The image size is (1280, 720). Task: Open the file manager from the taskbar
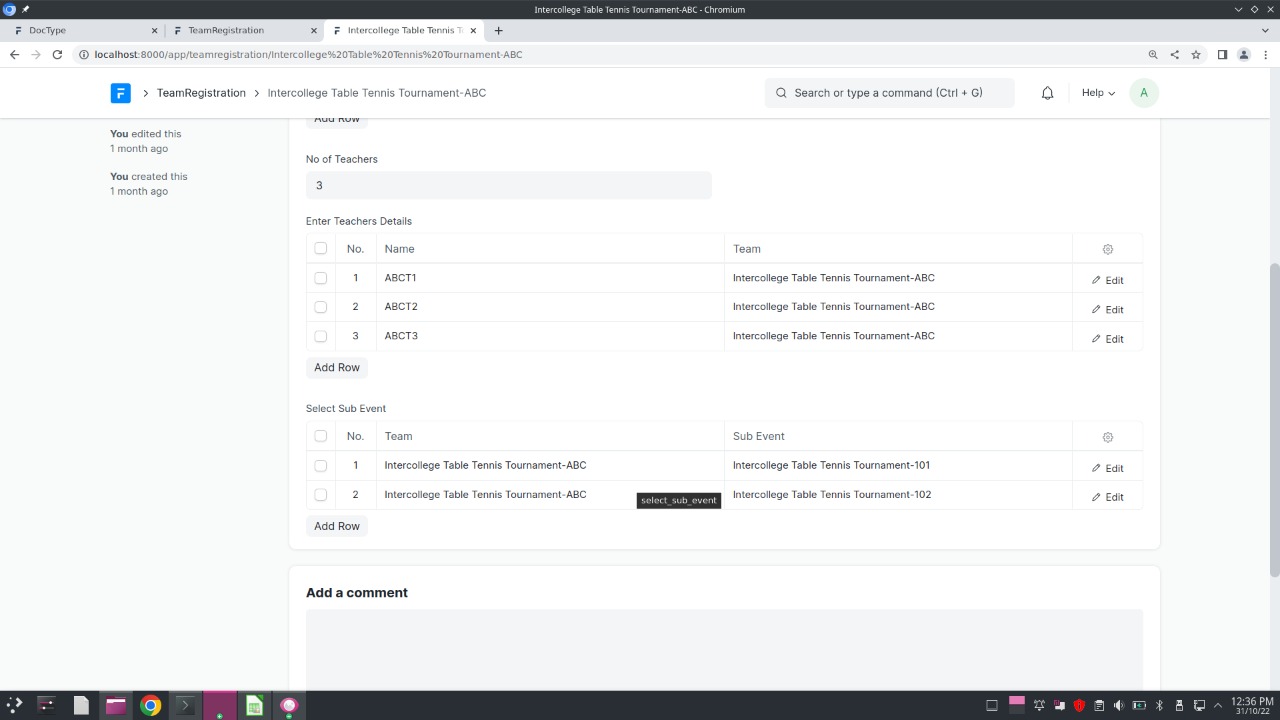click(x=115, y=705)
